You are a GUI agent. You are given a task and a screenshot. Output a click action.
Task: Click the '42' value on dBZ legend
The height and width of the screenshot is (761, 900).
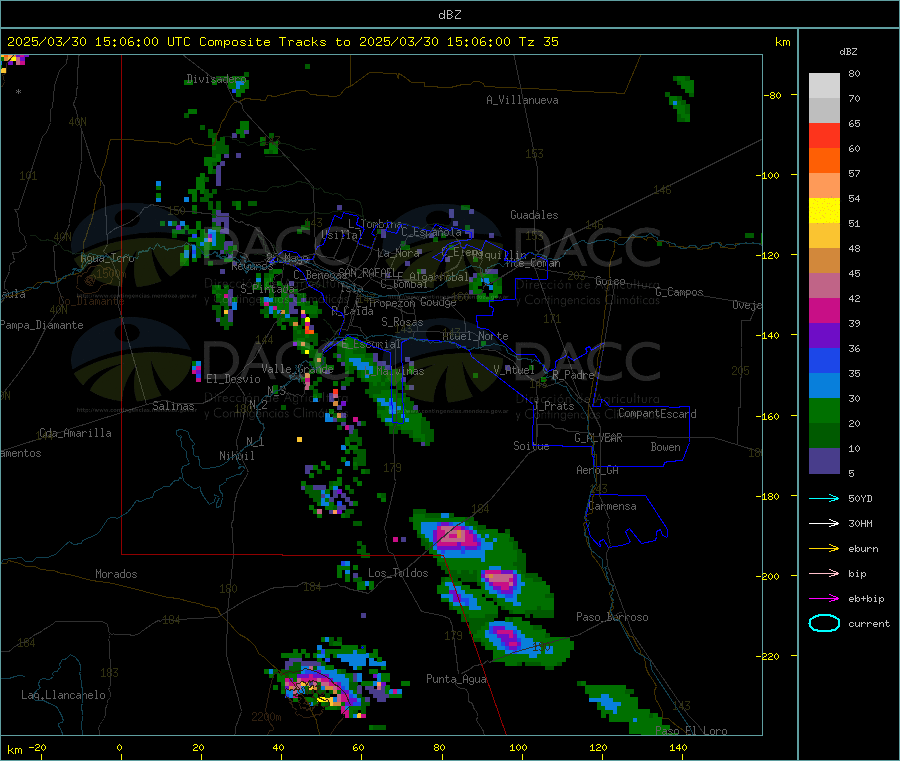point(854,298)
